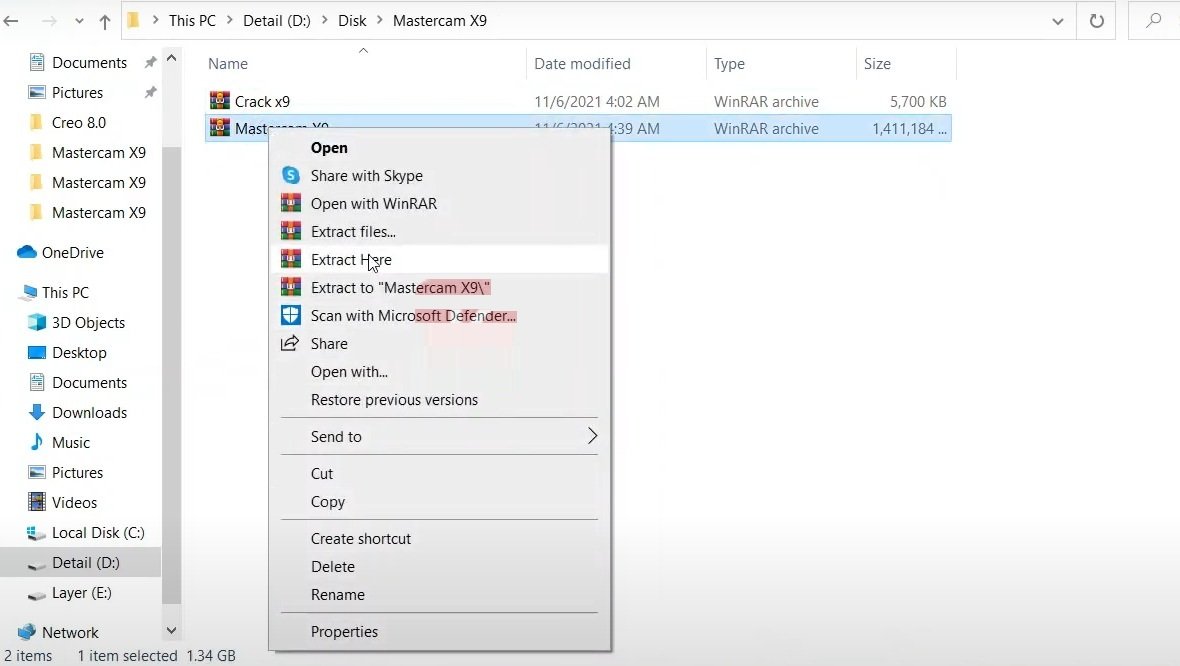The width and height of the screenshot is (1180, 666).
Task: Click the Disk breadcrumb in address bar
Action: click(352, 21)
